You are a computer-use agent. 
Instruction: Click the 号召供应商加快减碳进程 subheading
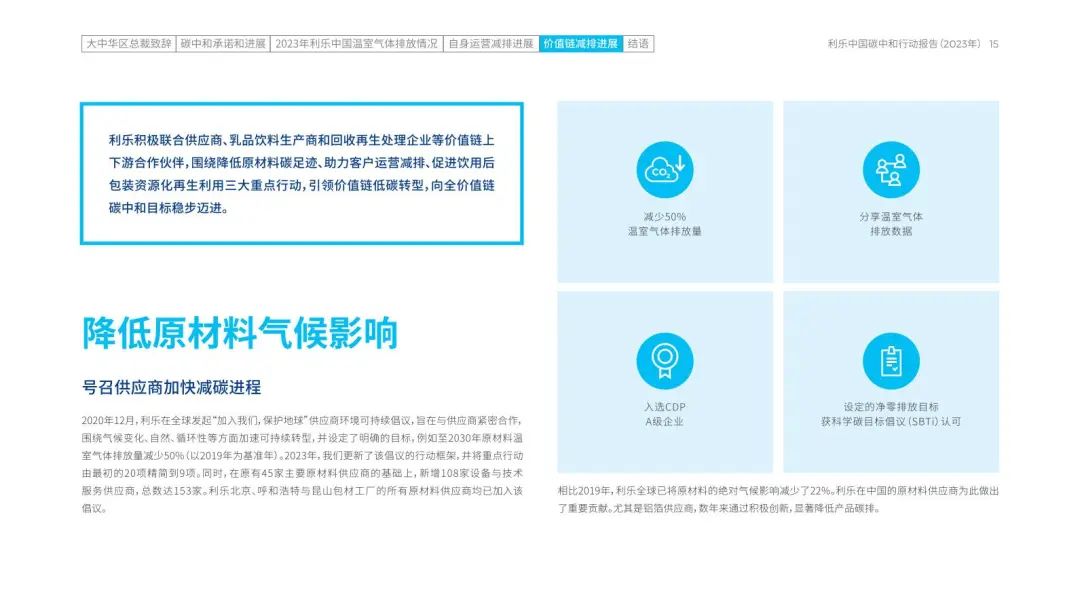pos(171,387)
